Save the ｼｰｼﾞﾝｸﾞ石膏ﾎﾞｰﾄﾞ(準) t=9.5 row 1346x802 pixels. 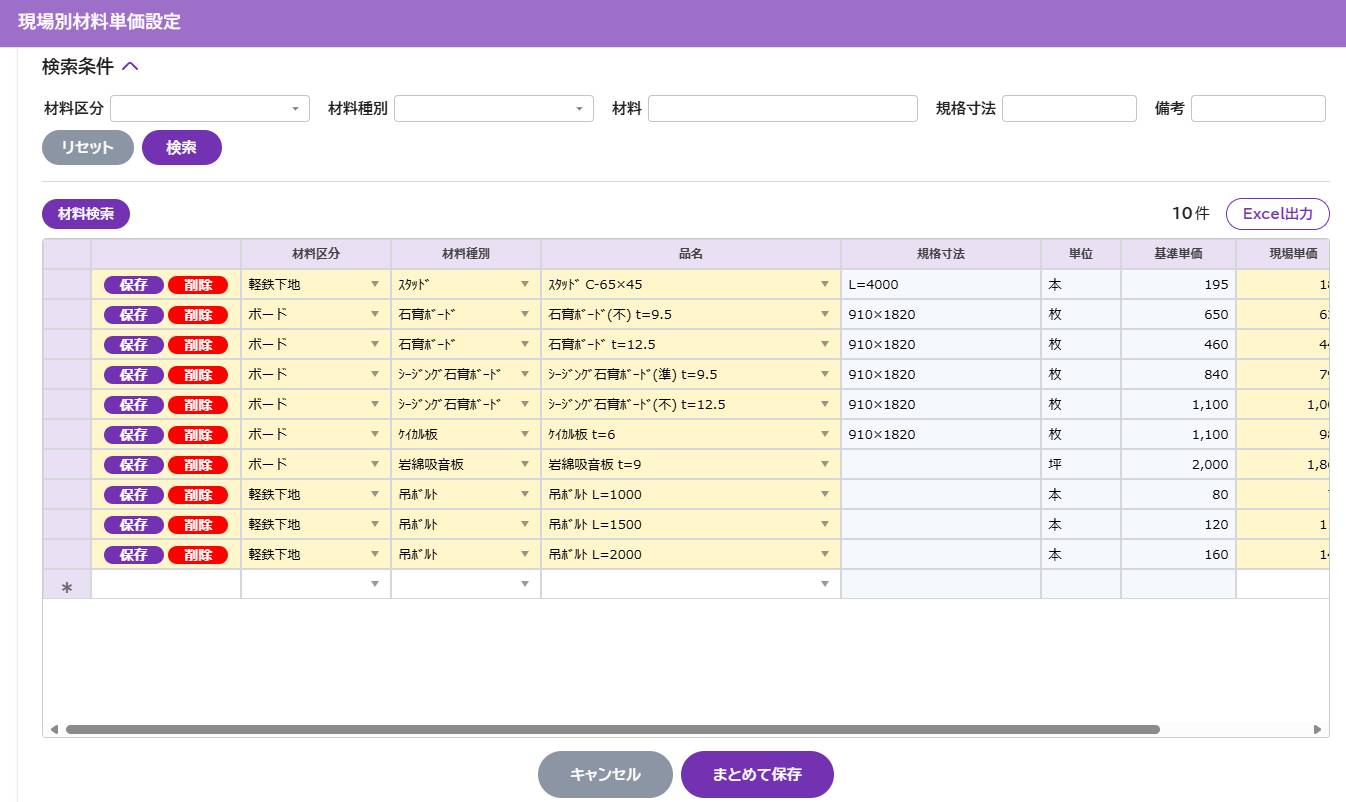point(134,375)
